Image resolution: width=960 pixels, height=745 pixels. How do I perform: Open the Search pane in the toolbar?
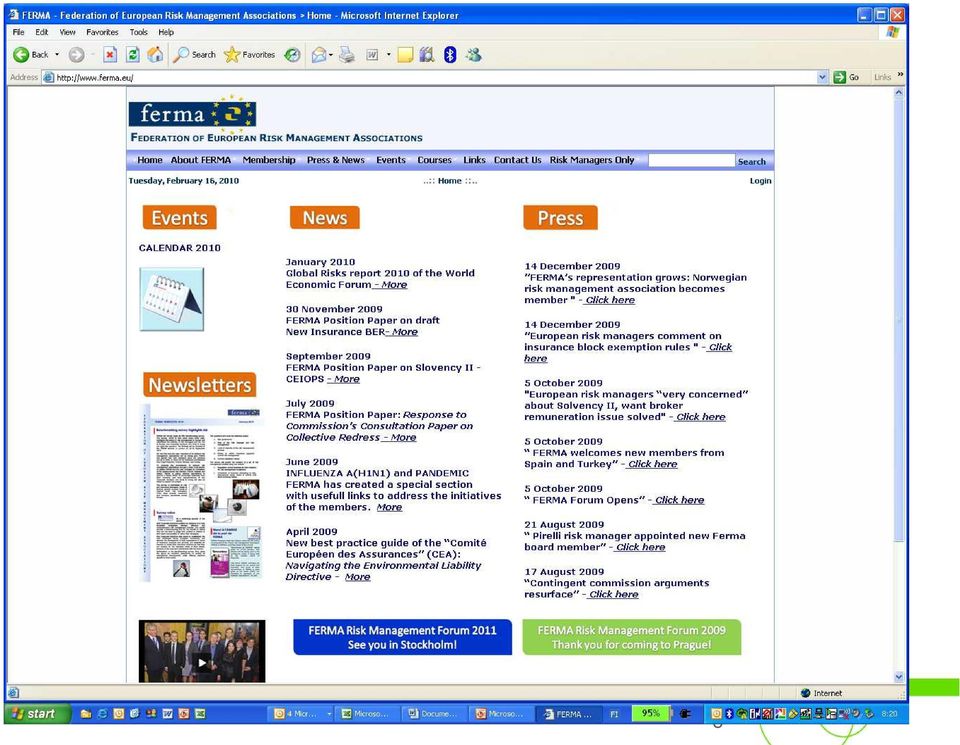(x=194, y=54)
